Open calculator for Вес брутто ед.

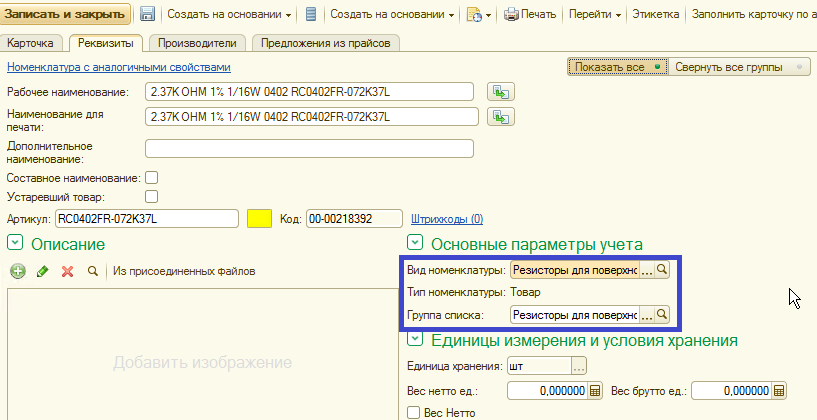tap(779, 391)
